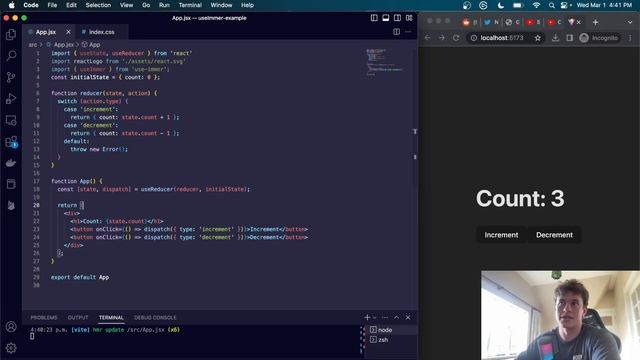Screen dimensions: 640x360
Task: Open the Run menu
Action: [x=164, y=5]
